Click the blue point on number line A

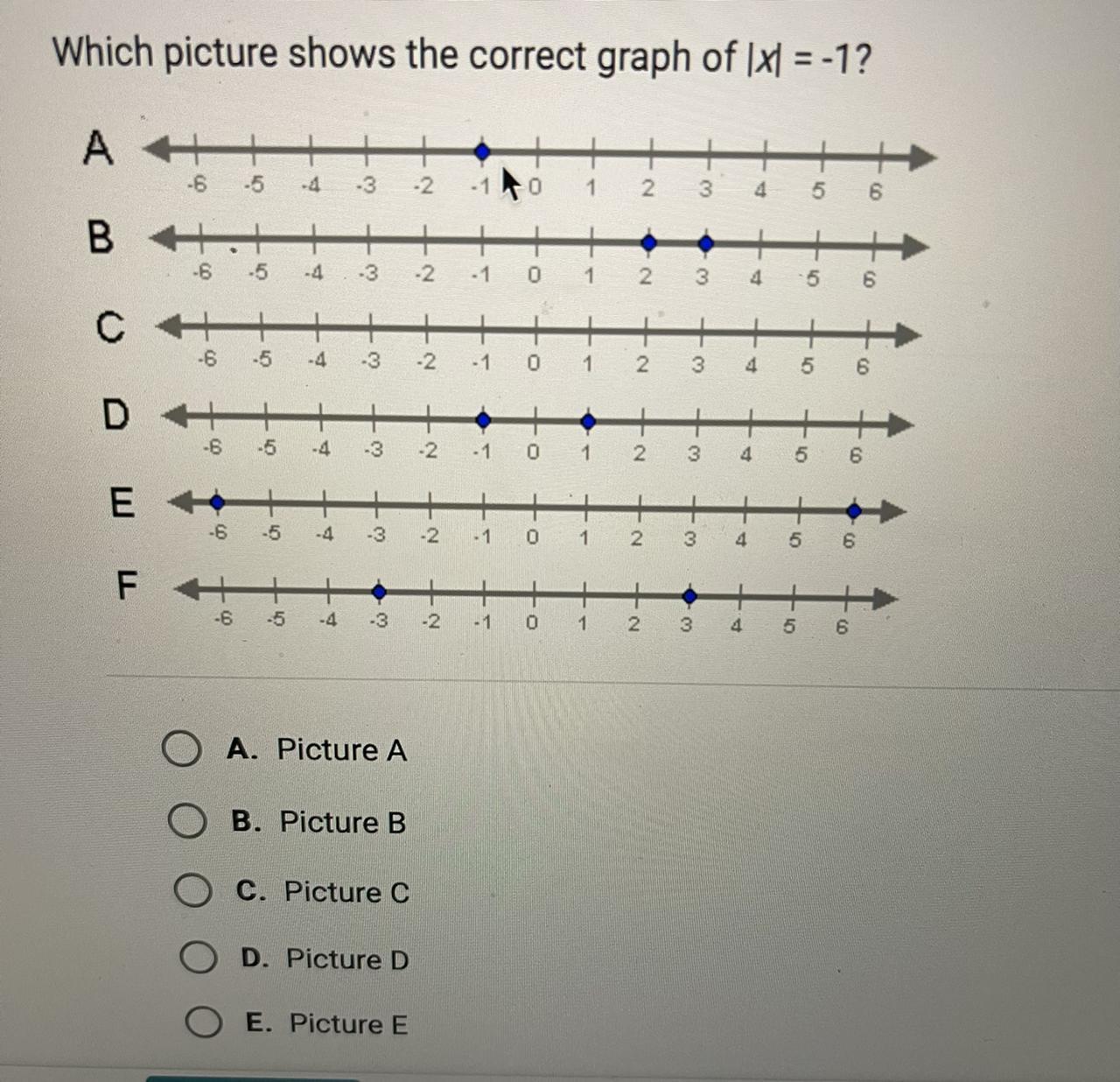tap(482, 151)
